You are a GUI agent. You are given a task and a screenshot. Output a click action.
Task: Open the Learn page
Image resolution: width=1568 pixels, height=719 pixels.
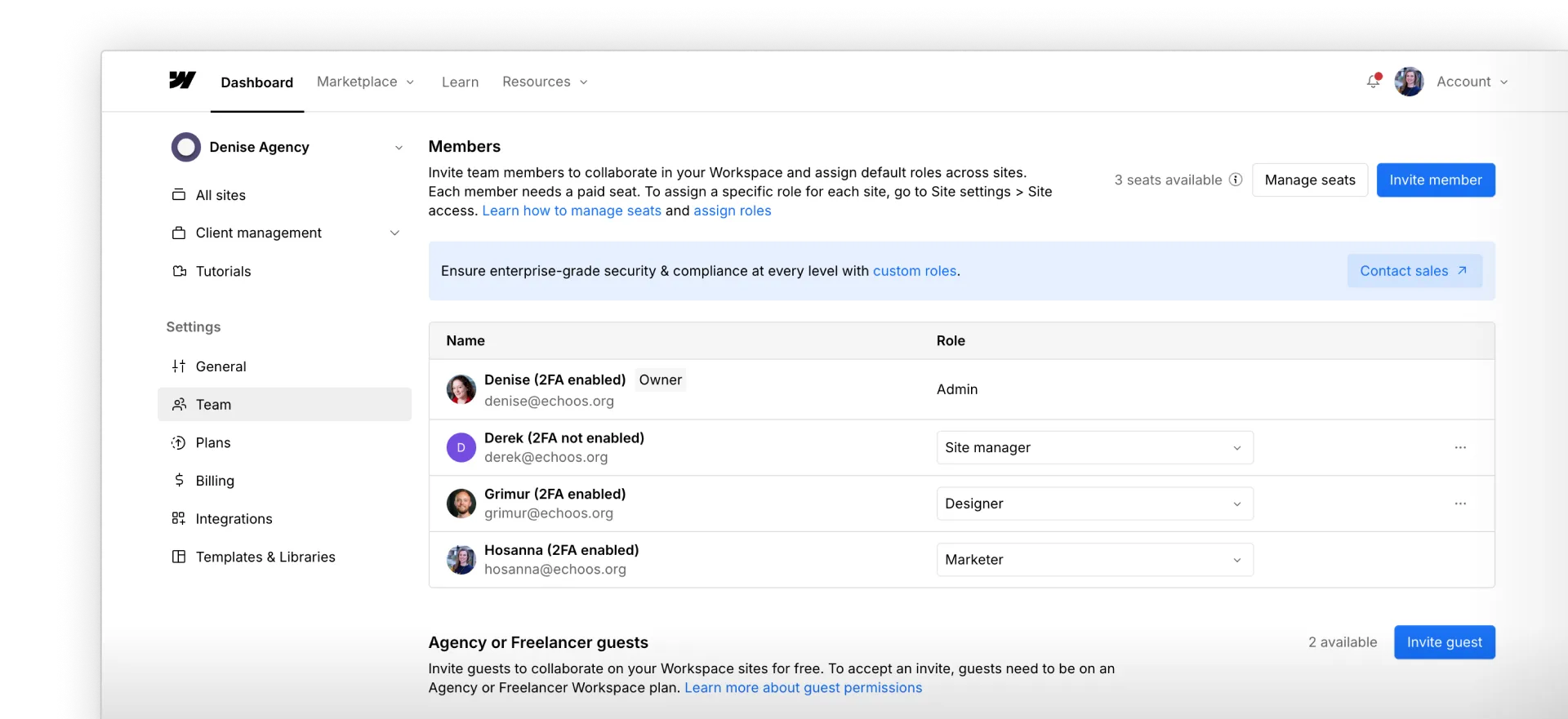[x=460, y=82]
